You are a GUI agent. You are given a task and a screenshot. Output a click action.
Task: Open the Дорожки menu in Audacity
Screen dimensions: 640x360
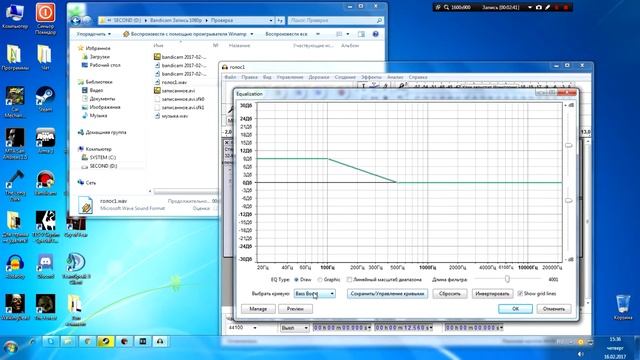319,77
